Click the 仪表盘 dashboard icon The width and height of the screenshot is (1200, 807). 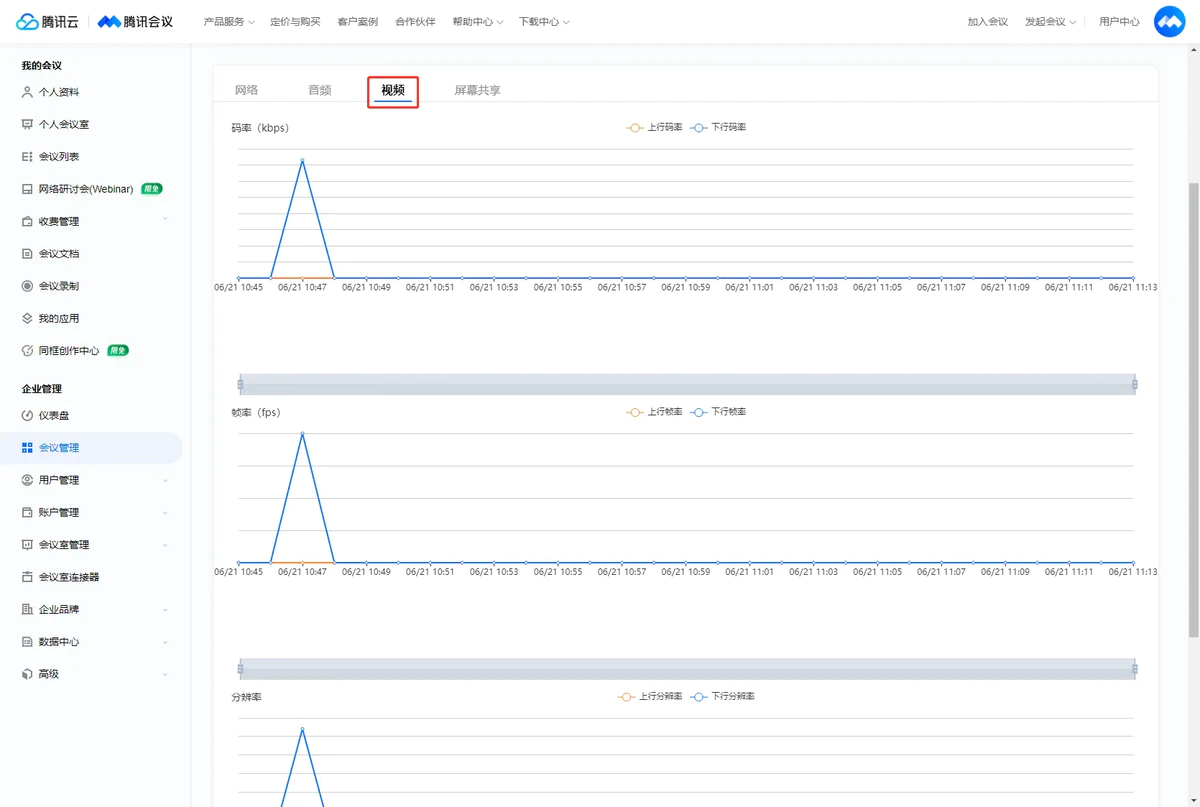(x=27, y=415)
